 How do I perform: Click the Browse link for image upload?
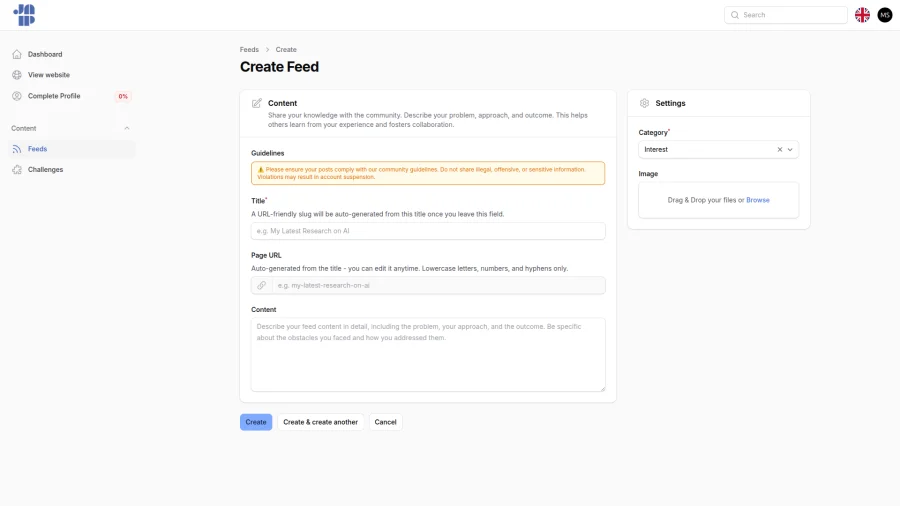click(758, 200)
